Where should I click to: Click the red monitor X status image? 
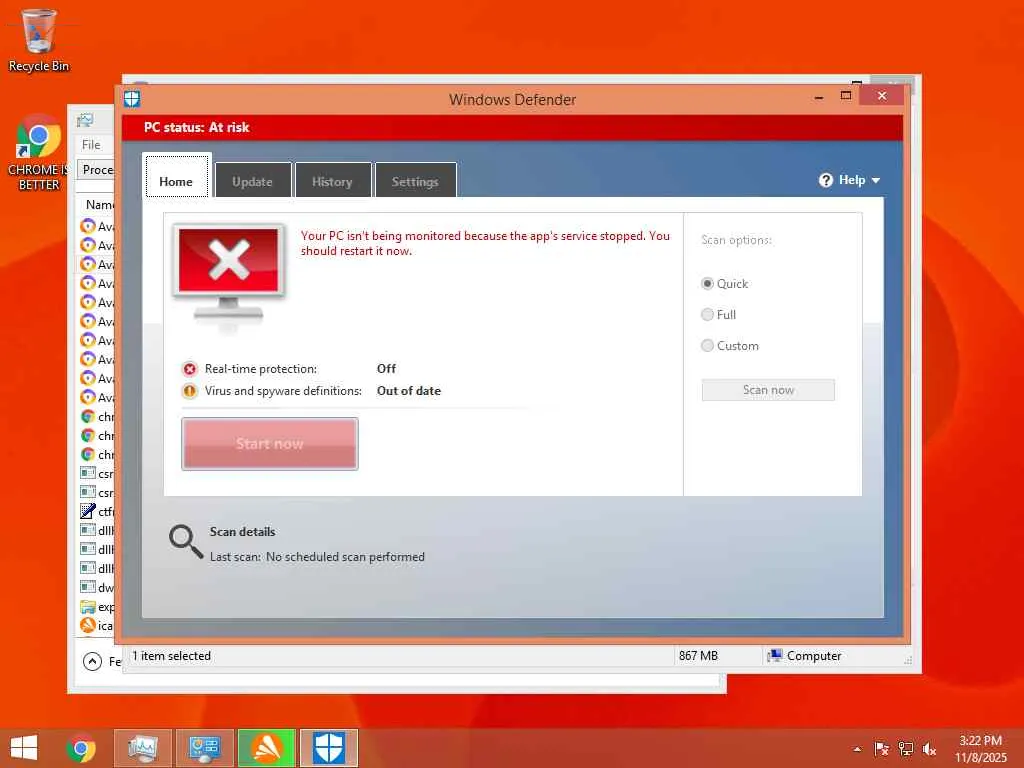coord(229,273)
